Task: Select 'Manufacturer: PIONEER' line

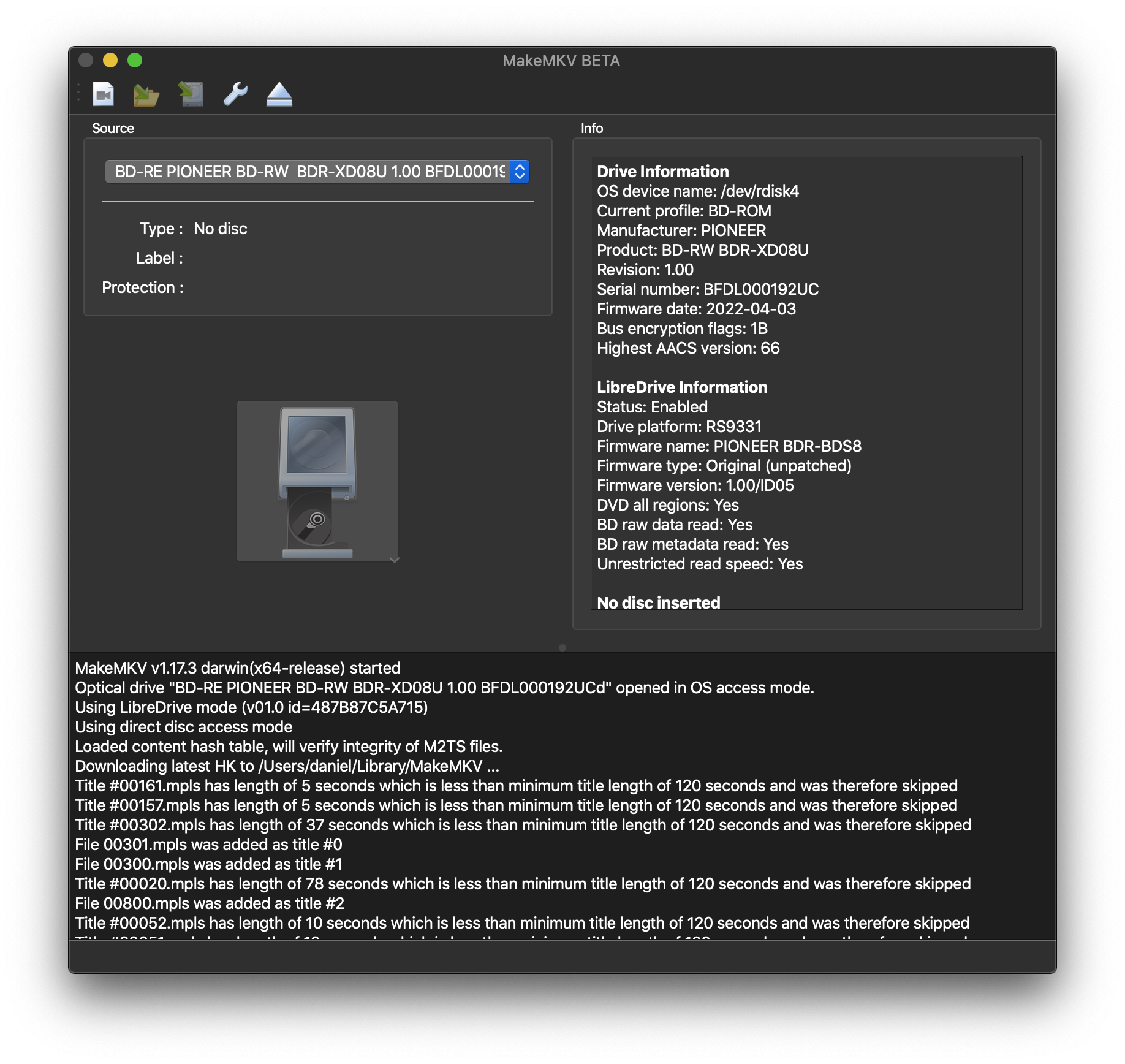Action: tap(681, 230)
